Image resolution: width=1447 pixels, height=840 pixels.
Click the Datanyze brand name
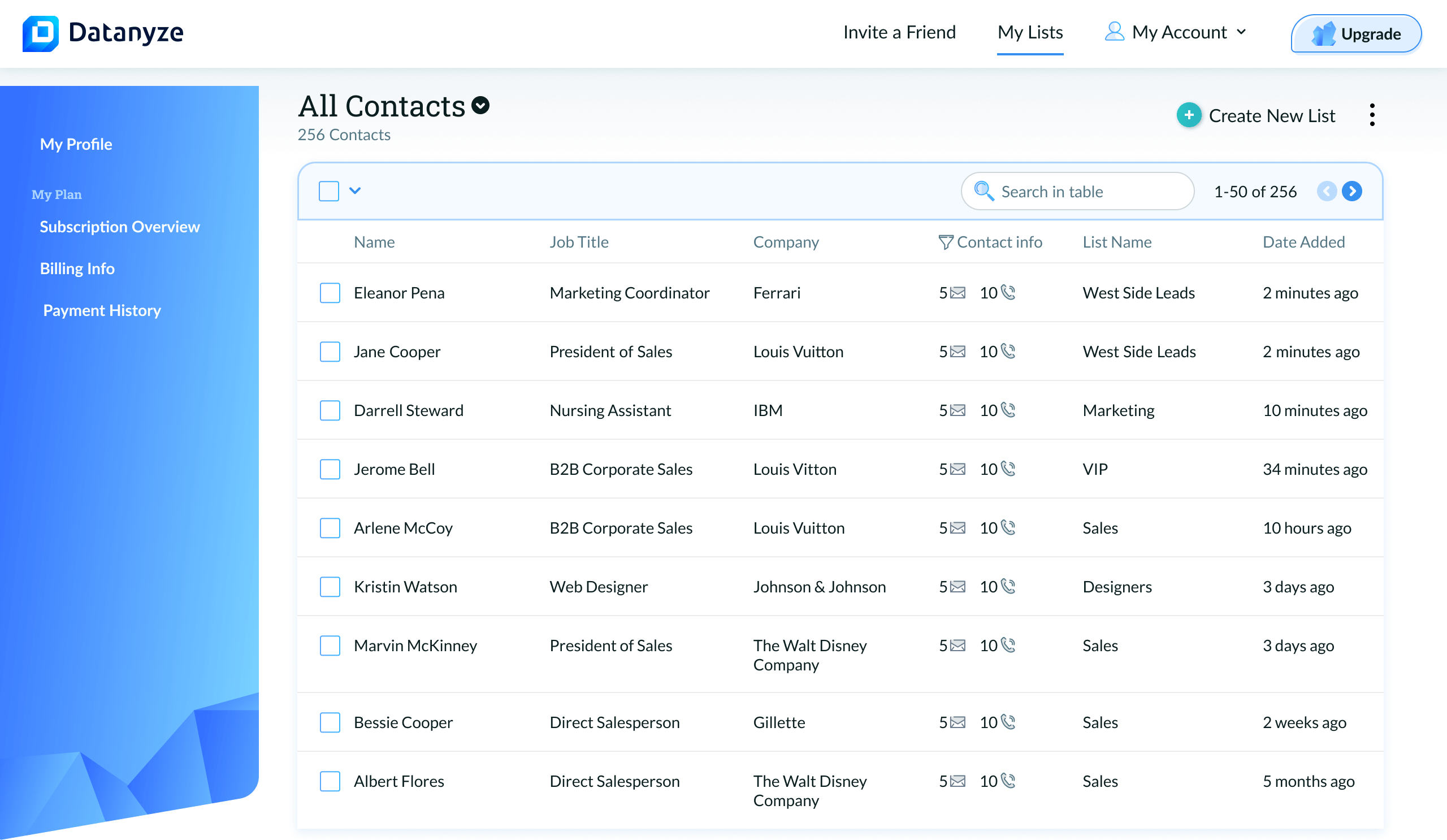pos(125,33)
